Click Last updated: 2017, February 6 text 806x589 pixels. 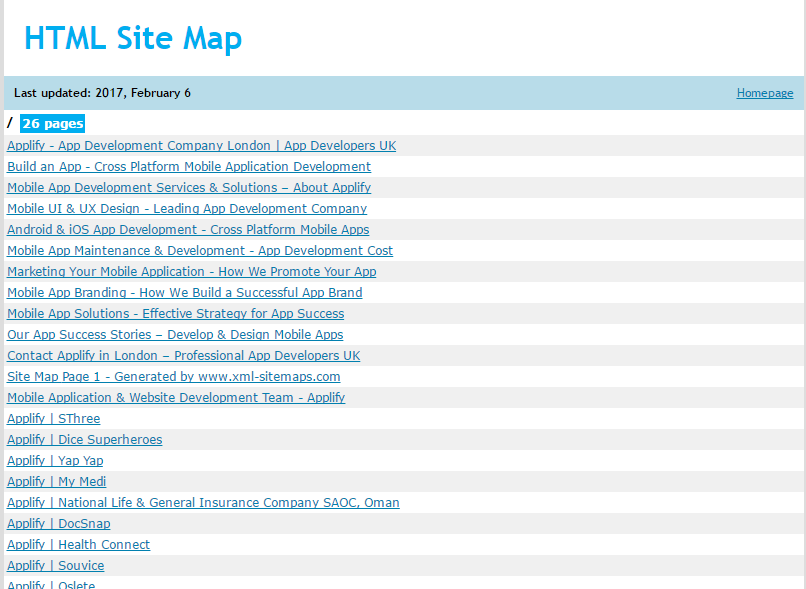pyautogui.click(x=102, y=93)
